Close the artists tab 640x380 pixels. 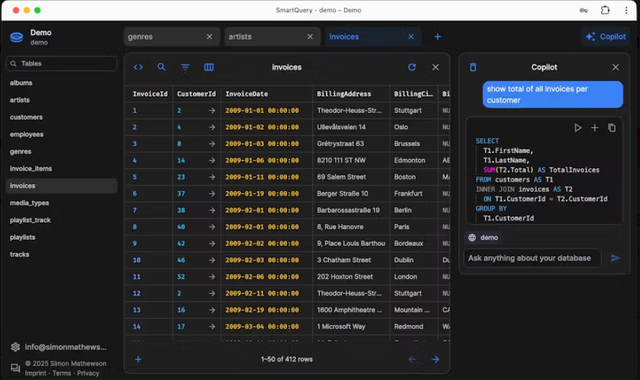[310, 37]
